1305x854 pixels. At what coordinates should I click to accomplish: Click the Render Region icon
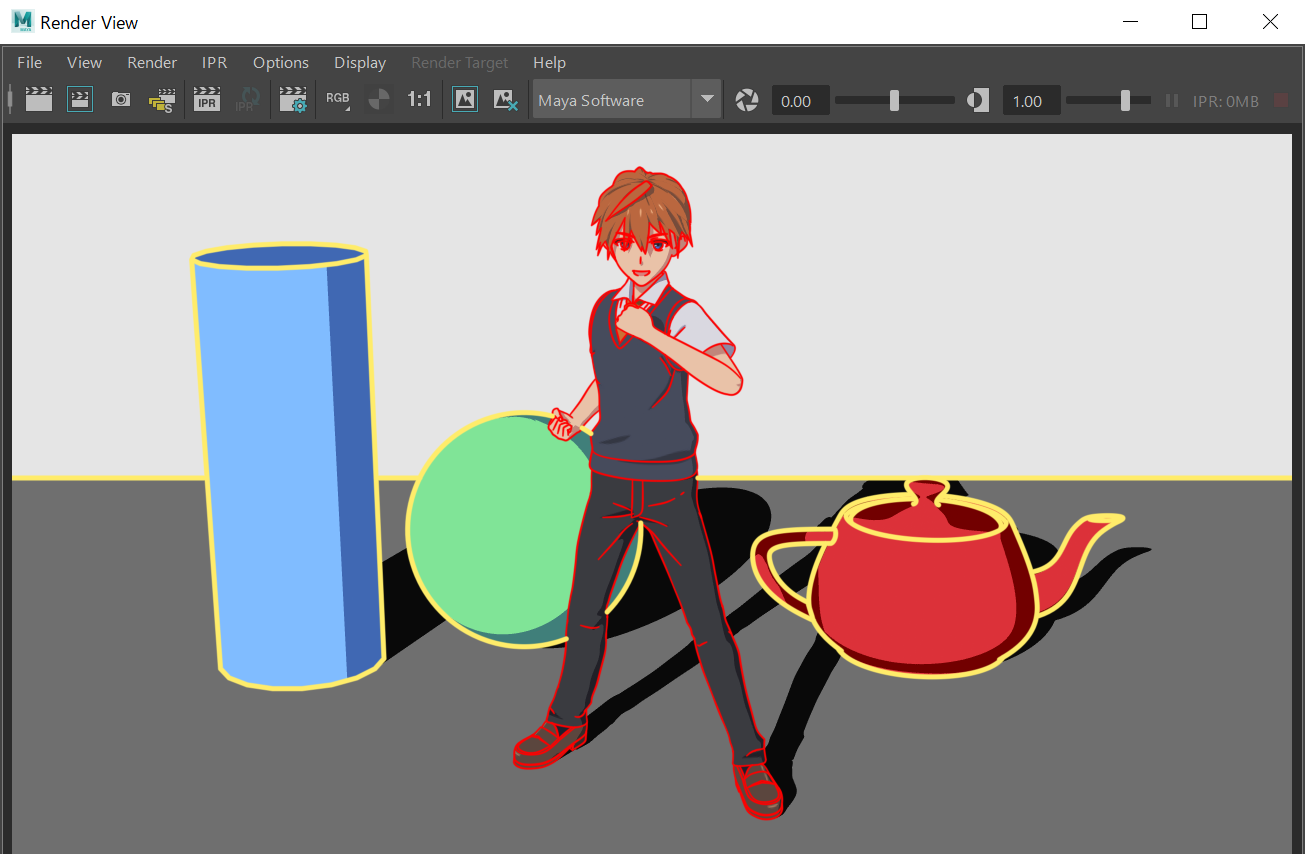pyautogui.click(x=80, y=100)
